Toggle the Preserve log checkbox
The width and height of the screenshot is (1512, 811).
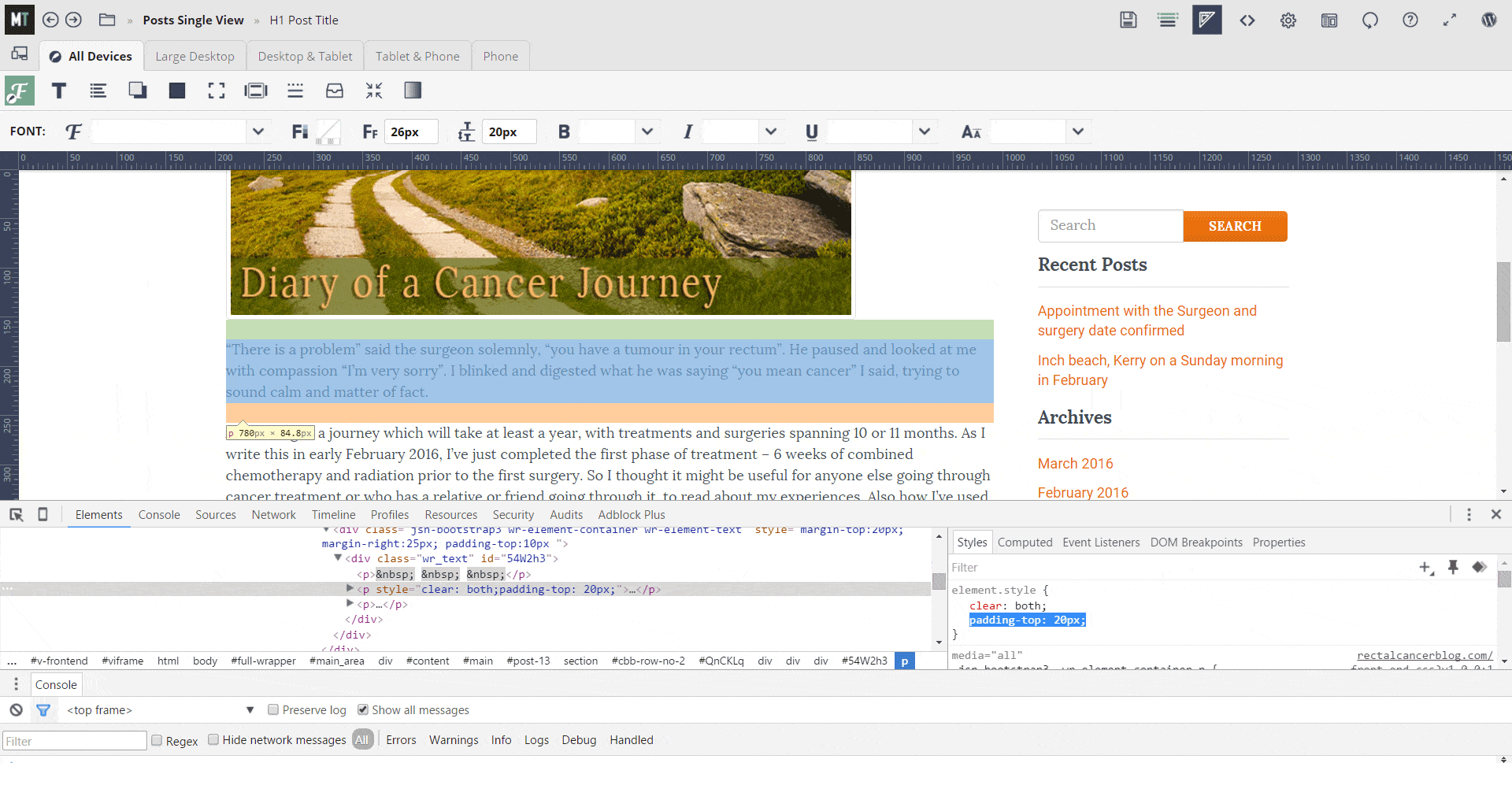[x=273, y=710]
